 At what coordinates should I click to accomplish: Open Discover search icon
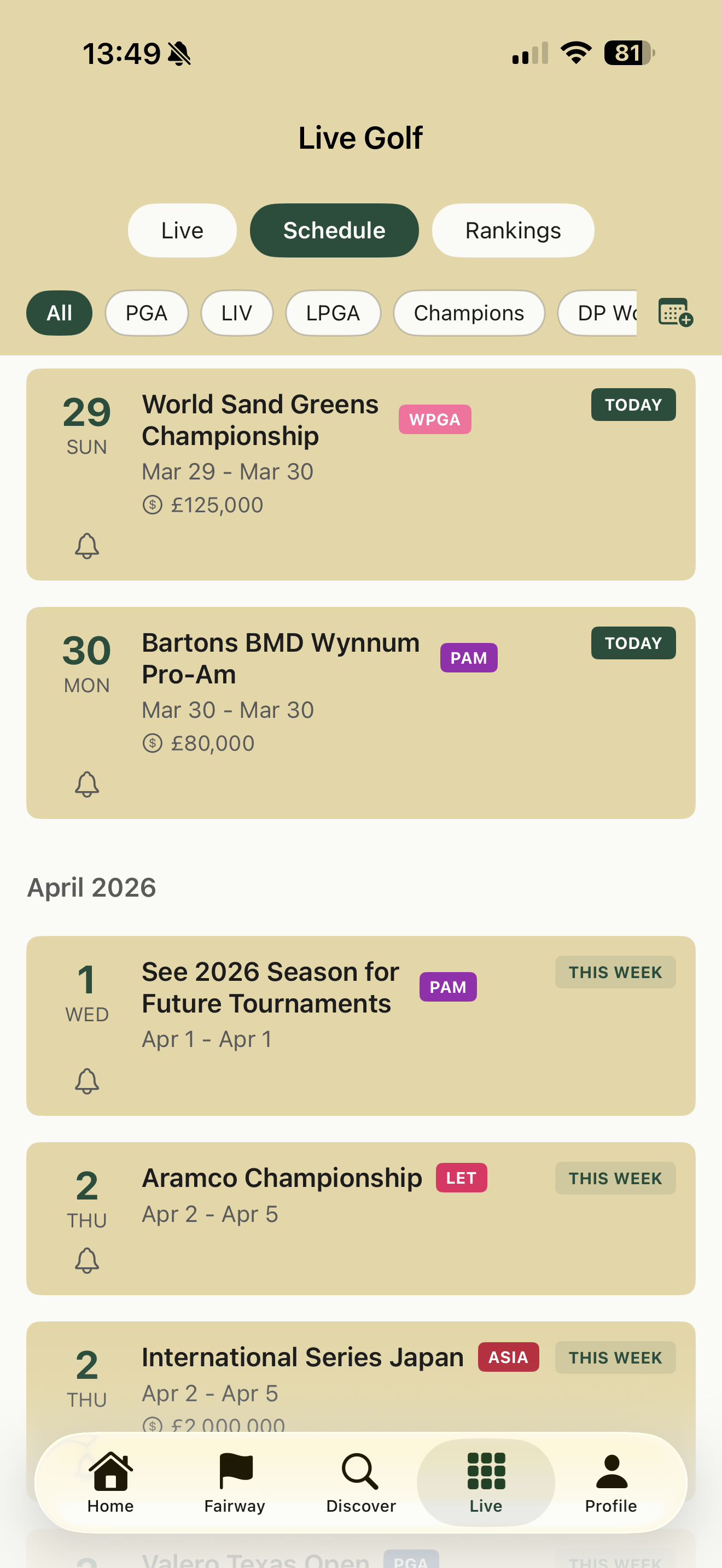click(x=360, y=1471)
